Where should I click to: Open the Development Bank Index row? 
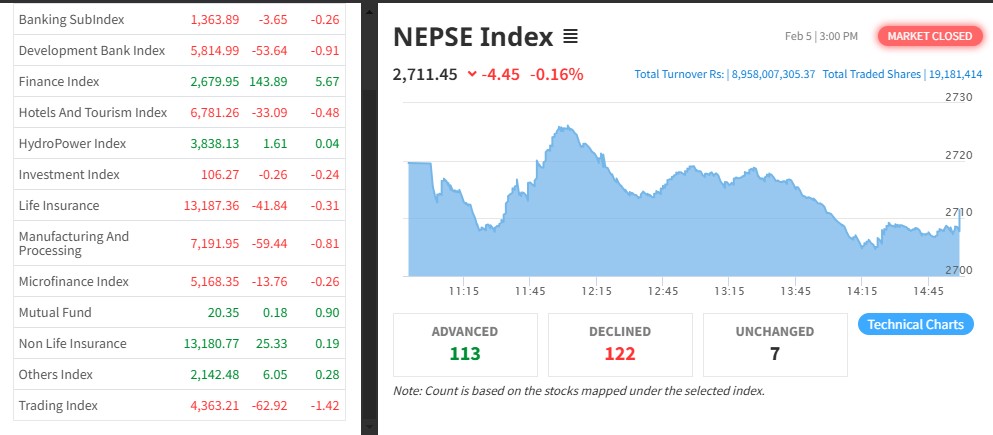coord(91,51)
